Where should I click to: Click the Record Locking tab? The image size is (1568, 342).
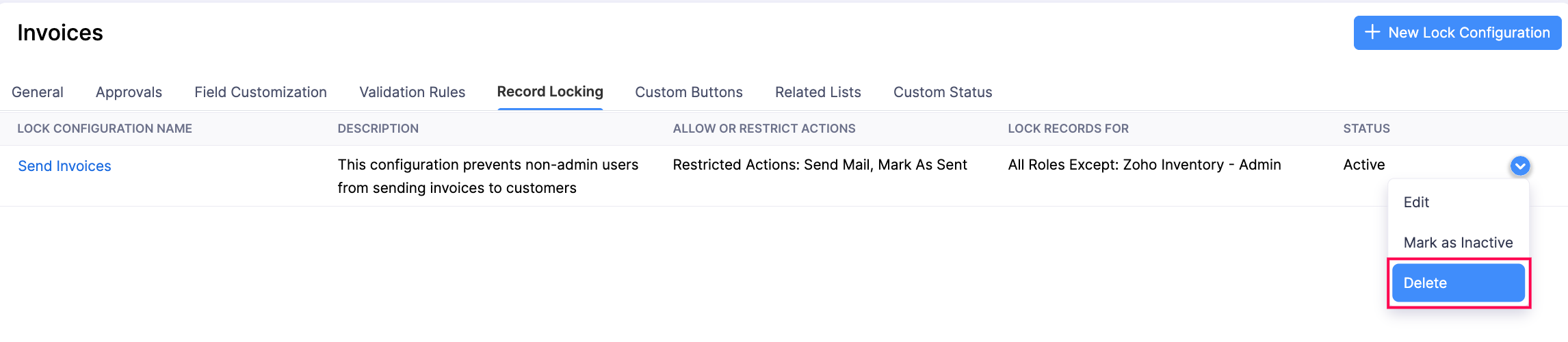point(550,92)
